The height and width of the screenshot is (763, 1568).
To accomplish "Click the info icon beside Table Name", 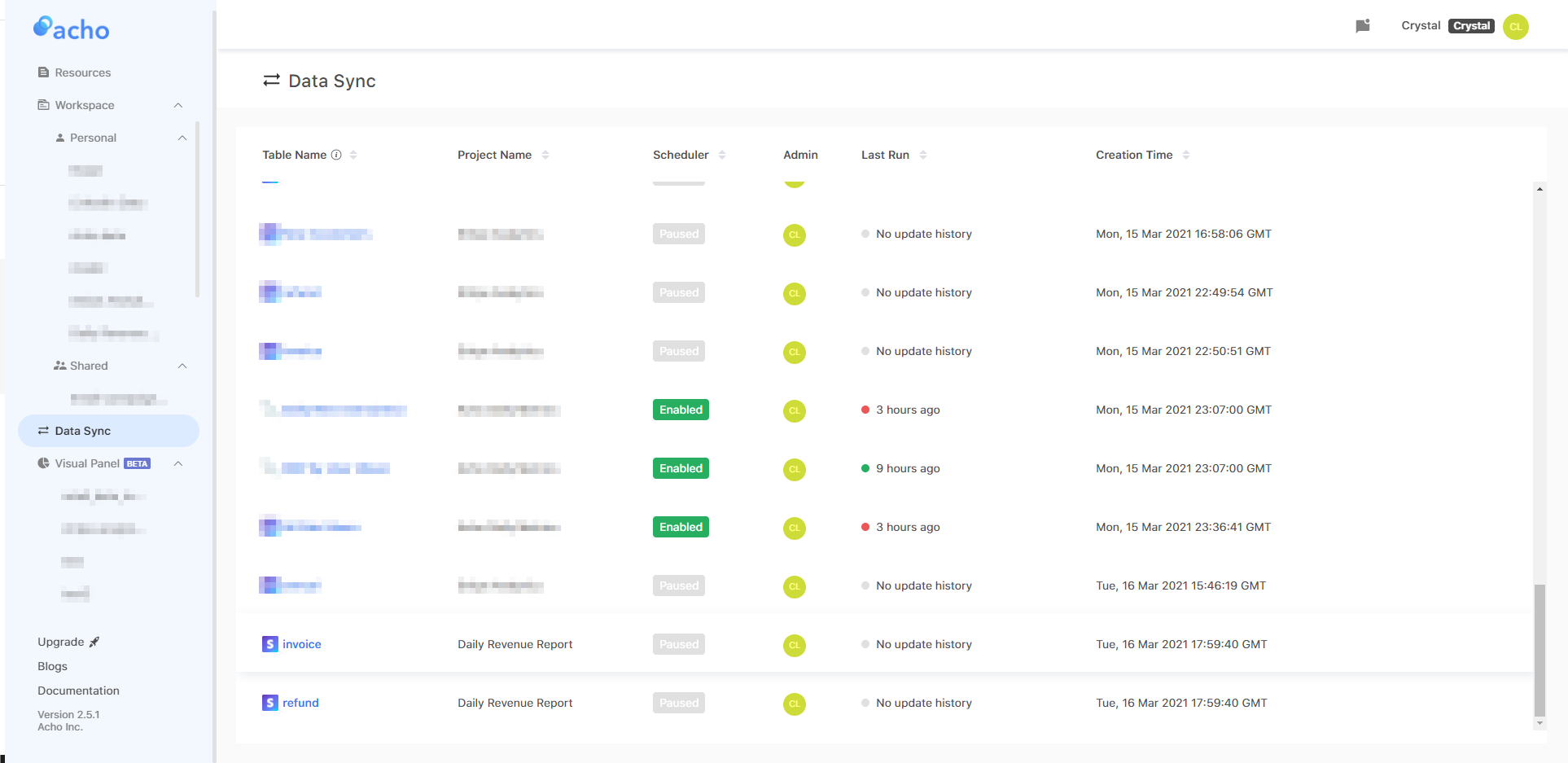I will [336, 155].
